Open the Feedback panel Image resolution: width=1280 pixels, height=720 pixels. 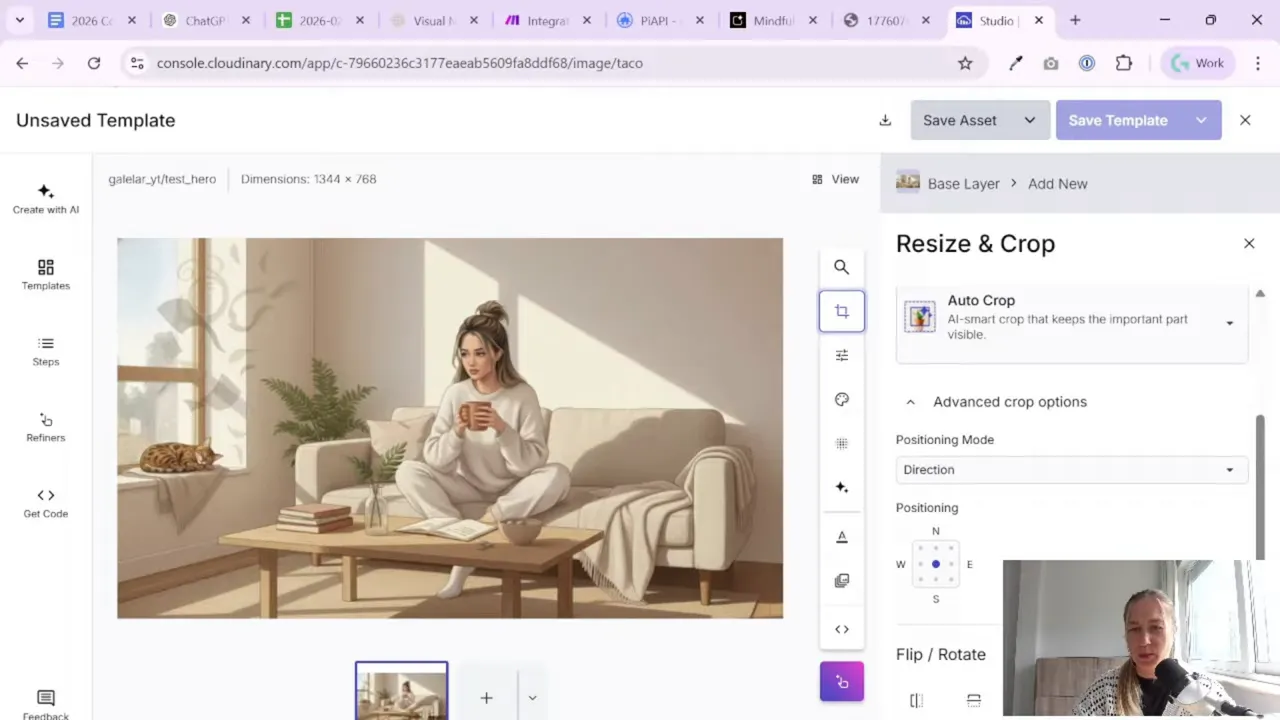(46, 704)
